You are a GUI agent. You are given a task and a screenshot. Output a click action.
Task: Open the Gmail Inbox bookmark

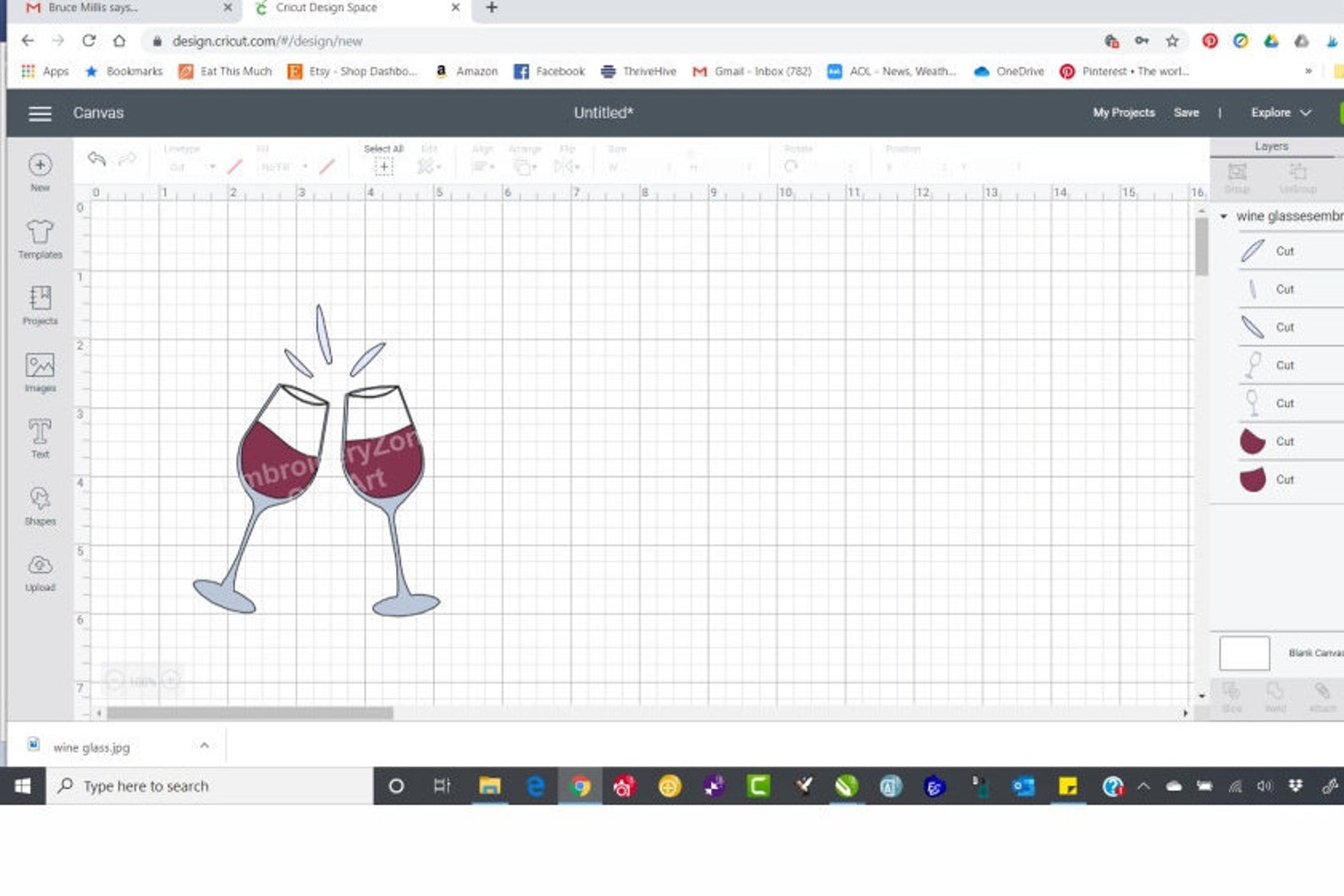(x=752, y=71)
